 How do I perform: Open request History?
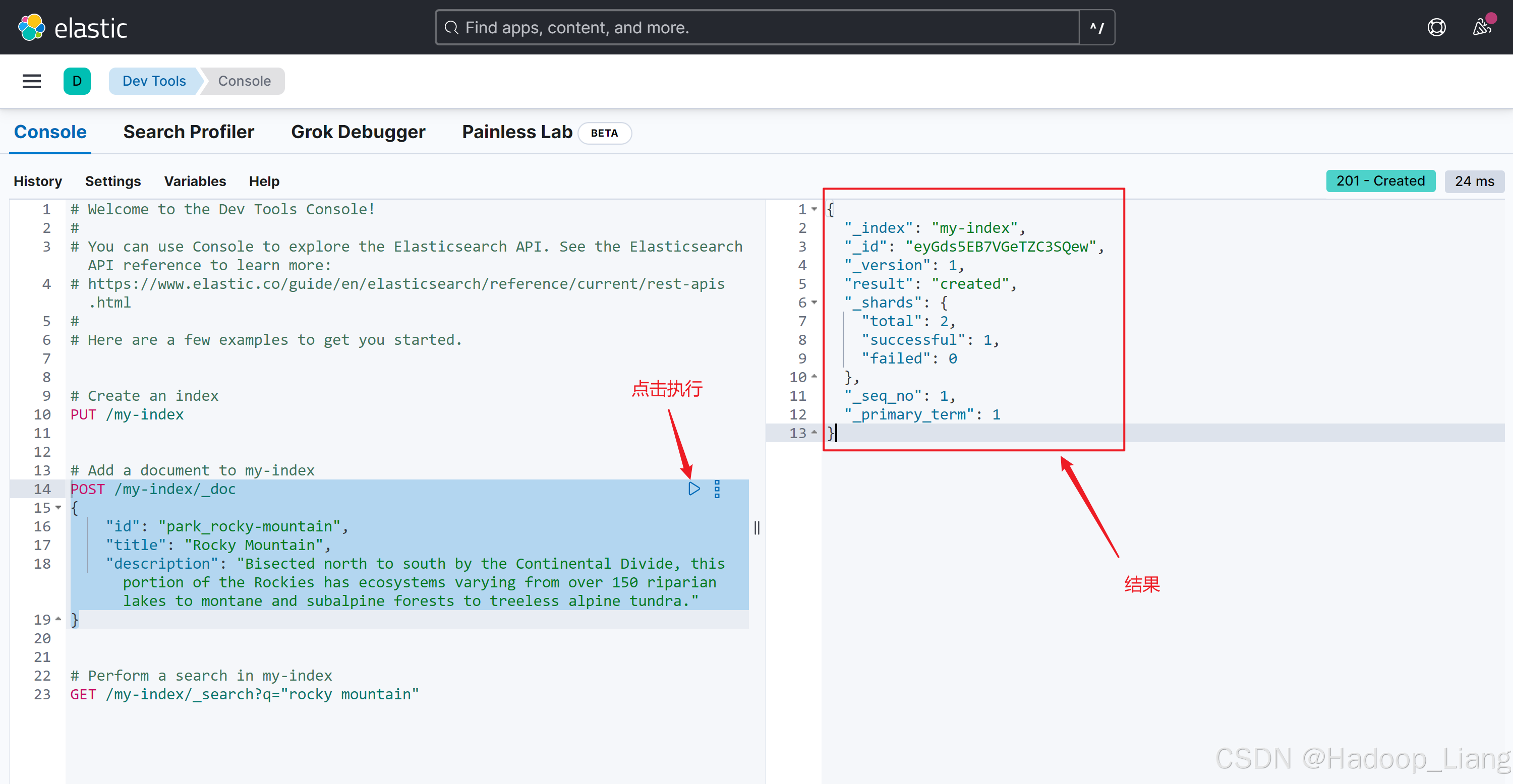coord(38,182)
